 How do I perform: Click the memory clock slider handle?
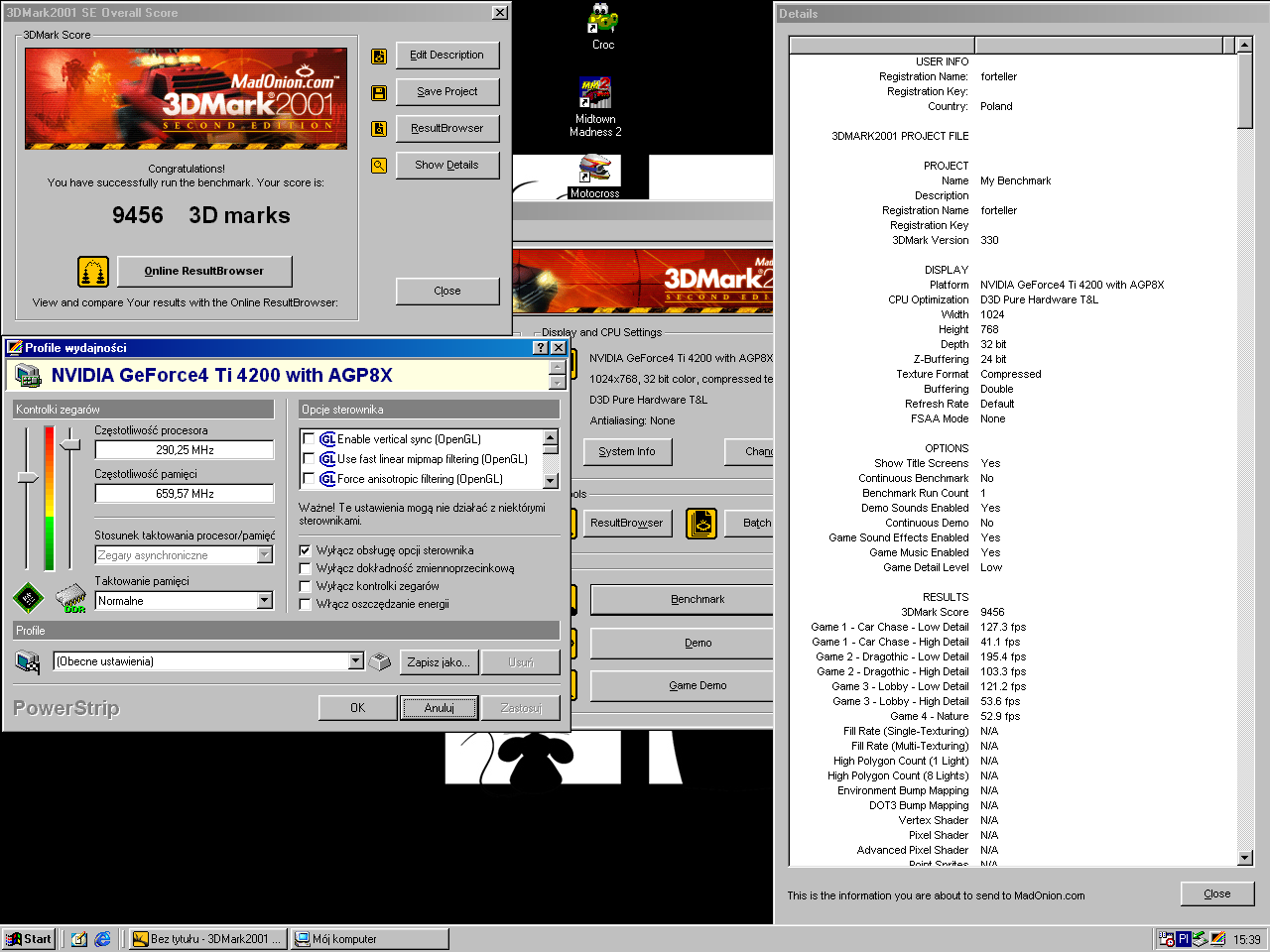pos(70,443)
